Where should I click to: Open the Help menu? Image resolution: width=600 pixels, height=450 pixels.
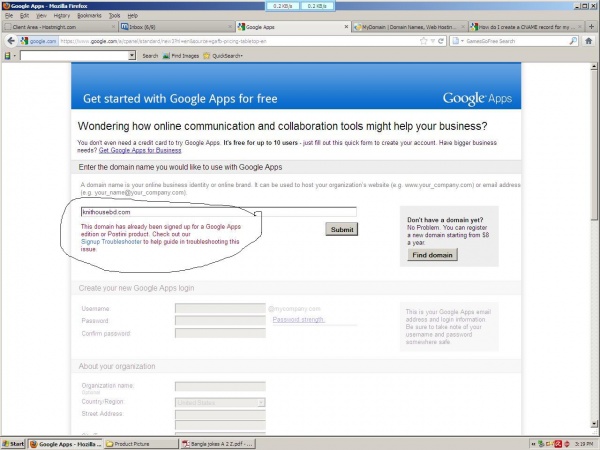(x=132, y=16)
